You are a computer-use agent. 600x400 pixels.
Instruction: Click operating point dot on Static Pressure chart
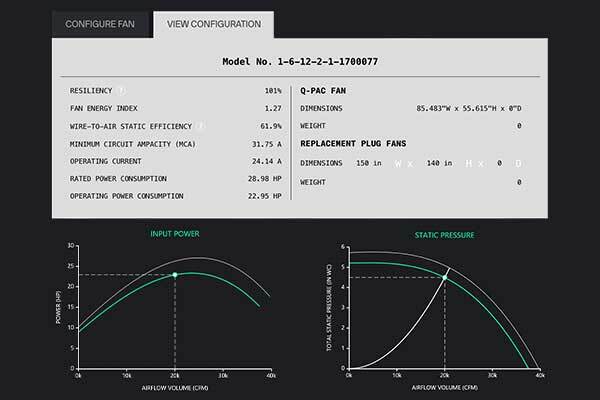(x=445, y=278)
